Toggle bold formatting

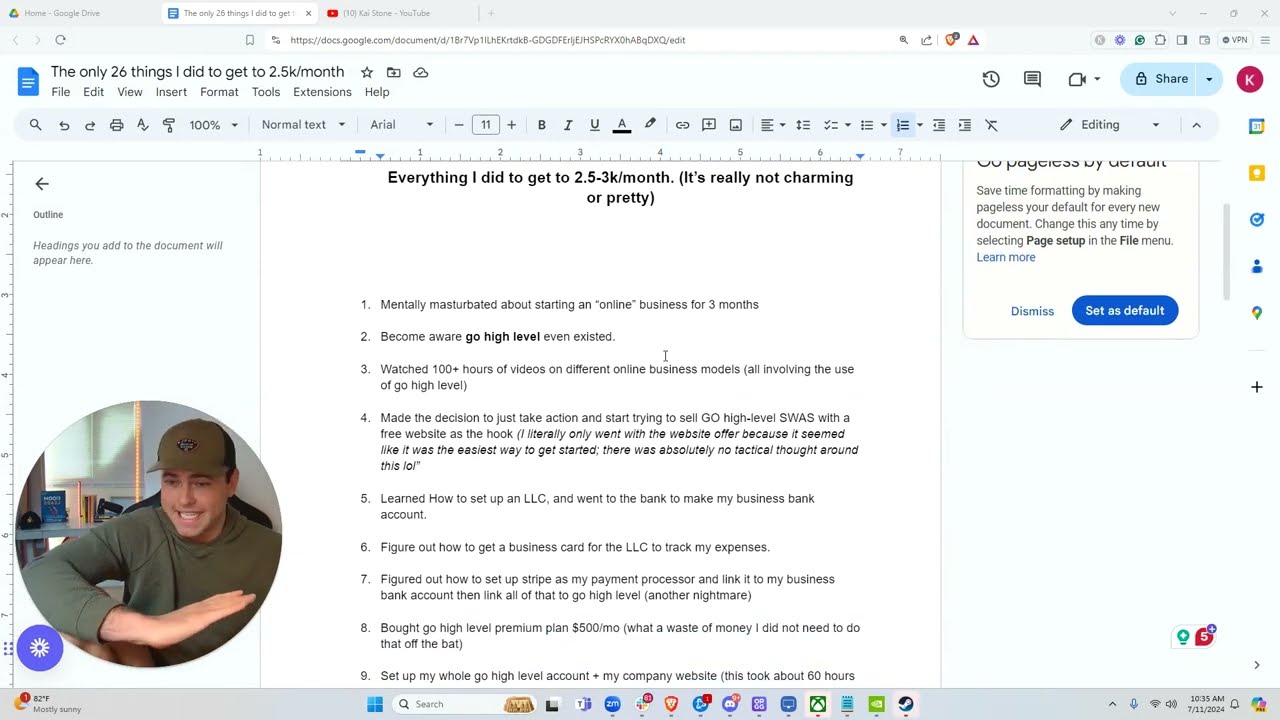click(x=542, y=125)
